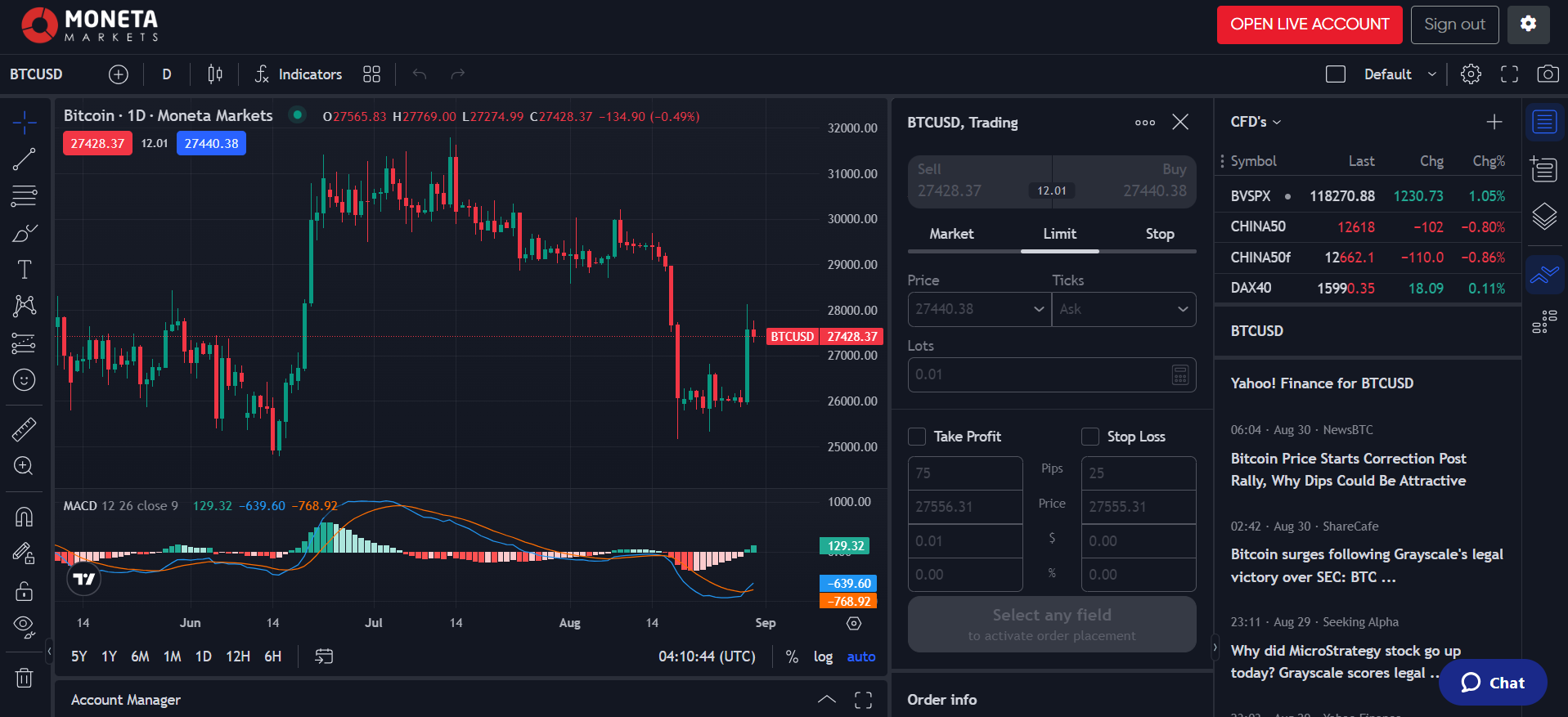Open account settings gear button
1568x717 pixels.
click(x=1528, y=25)
